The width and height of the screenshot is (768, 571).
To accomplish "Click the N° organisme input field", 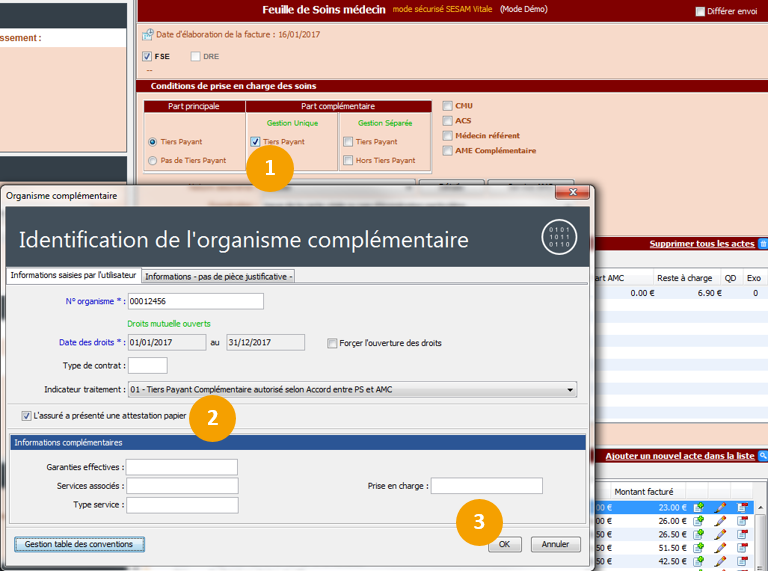I will click(x=195, y=301).
